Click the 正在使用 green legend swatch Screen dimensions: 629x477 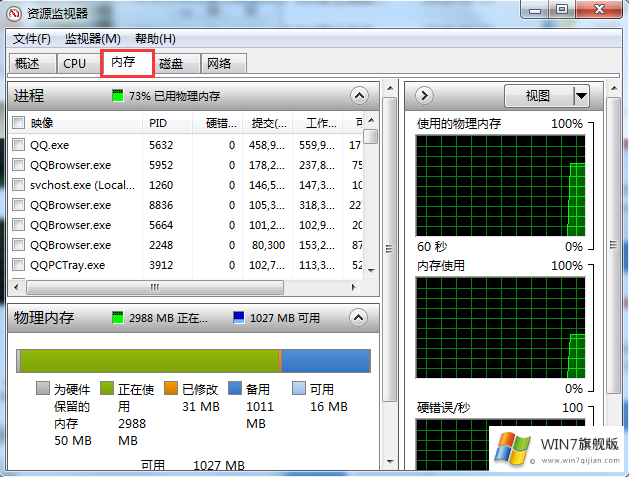point(107,388)
